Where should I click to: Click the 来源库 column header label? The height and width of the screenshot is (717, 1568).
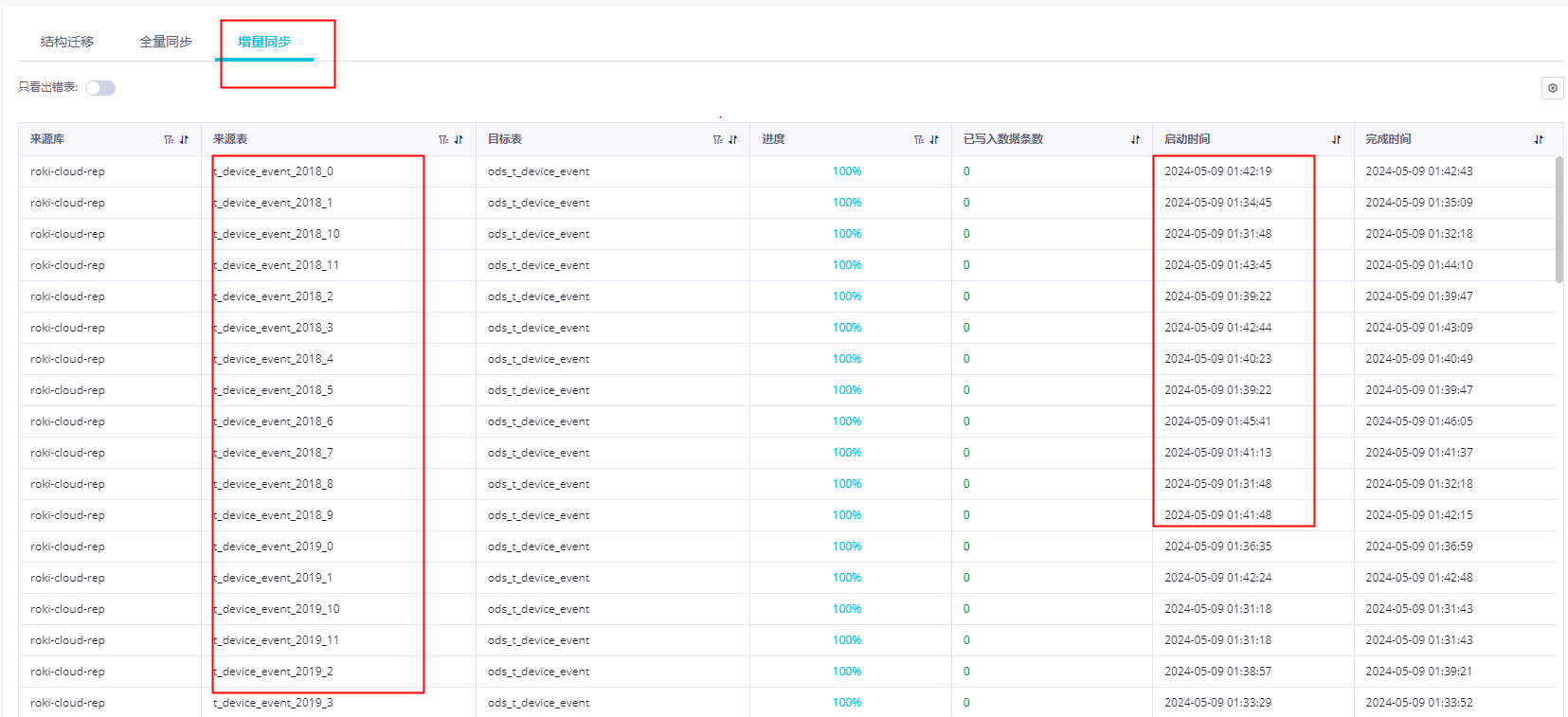[x=47, y=139]
